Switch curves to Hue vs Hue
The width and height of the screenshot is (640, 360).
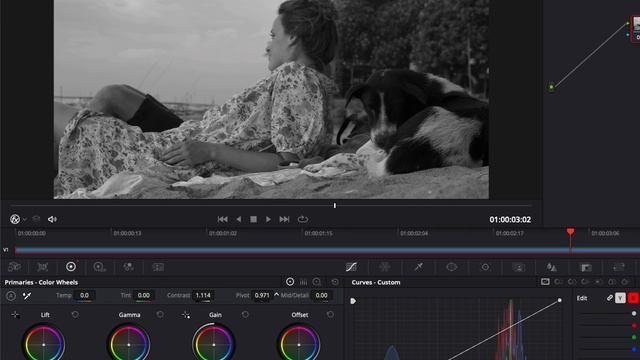click(x=558, y=282)
